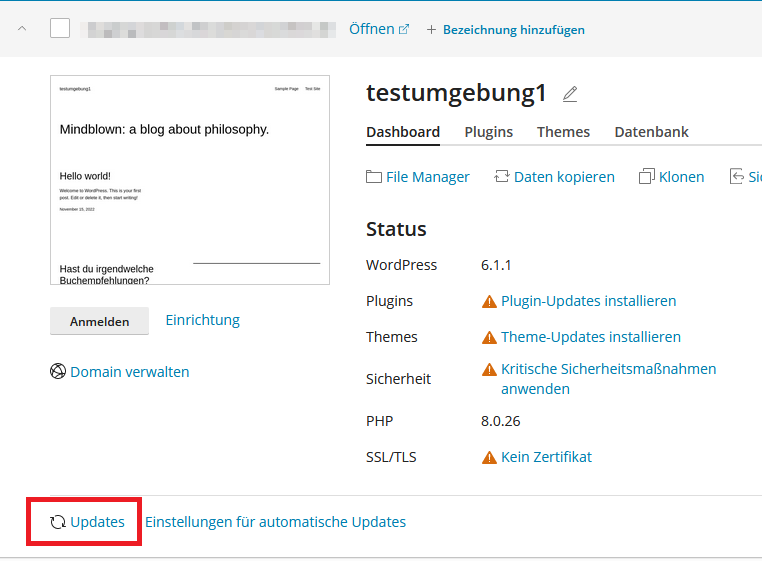The height and width of the screenshot is (561, 762).
Task: Open the site preview thumbnail
Action: (x=190, y=180)
